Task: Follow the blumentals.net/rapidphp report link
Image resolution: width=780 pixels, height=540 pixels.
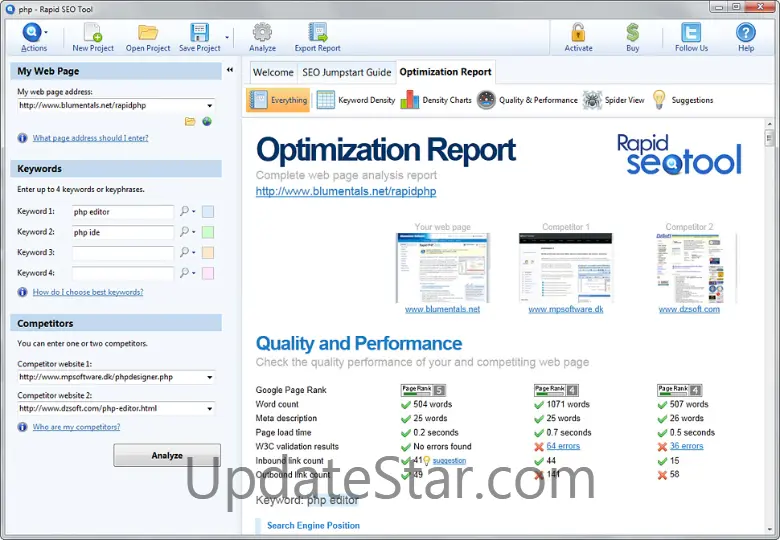Action: coord(346,191)
